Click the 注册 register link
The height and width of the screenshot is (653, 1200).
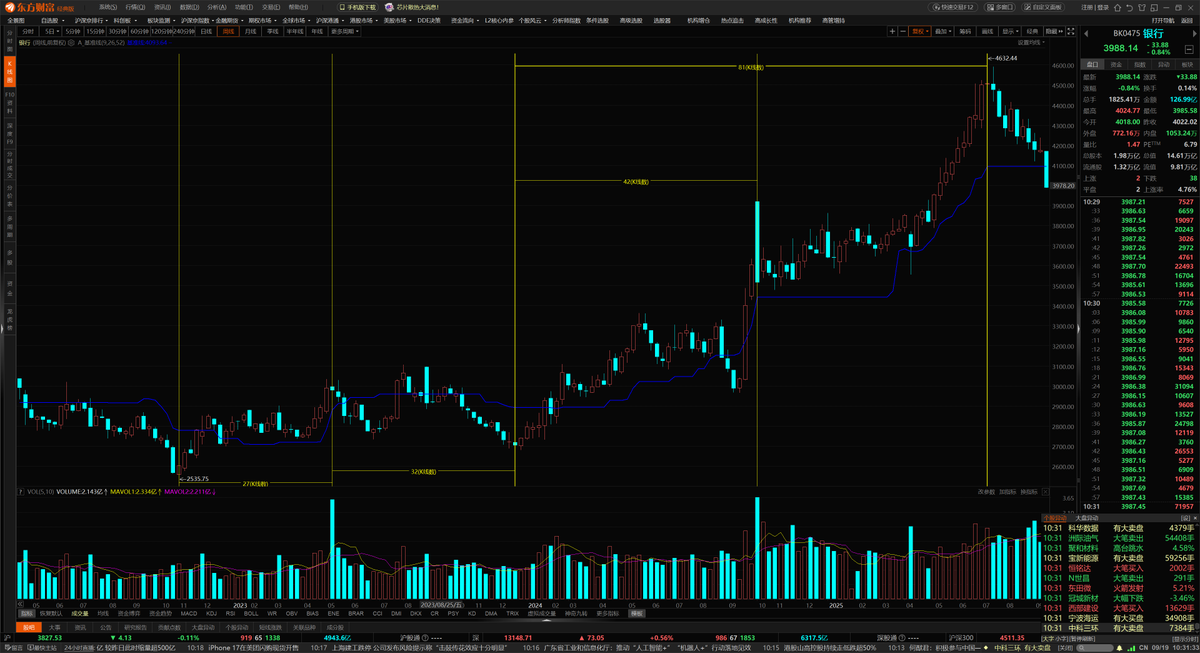pyautogui.click(x=1087, y=7)
